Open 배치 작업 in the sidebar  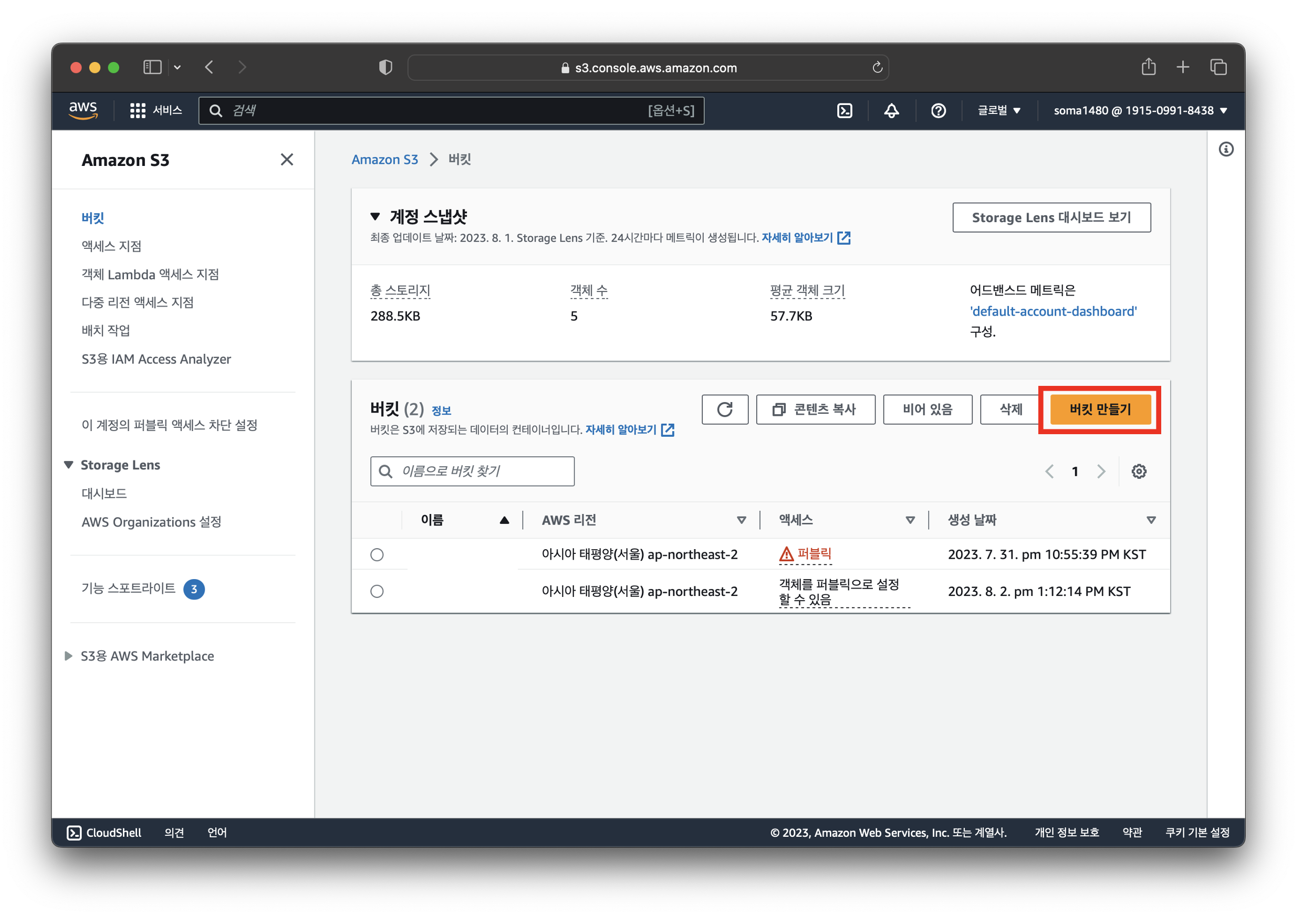(106, 331)
